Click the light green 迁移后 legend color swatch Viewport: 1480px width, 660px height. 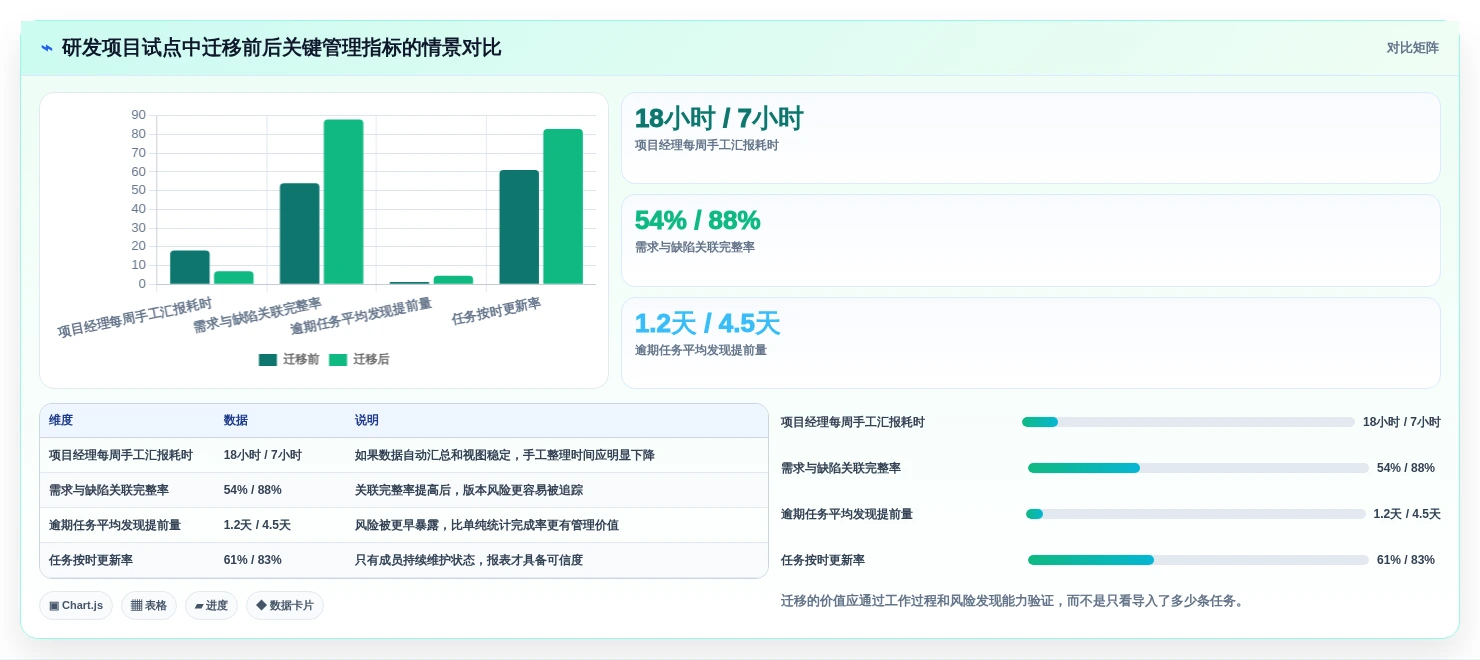[338, 360]
